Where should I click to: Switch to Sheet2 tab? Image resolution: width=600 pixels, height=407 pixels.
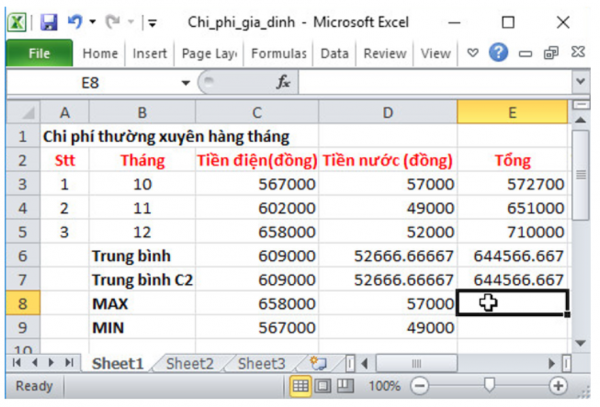[x=190, y=363]
